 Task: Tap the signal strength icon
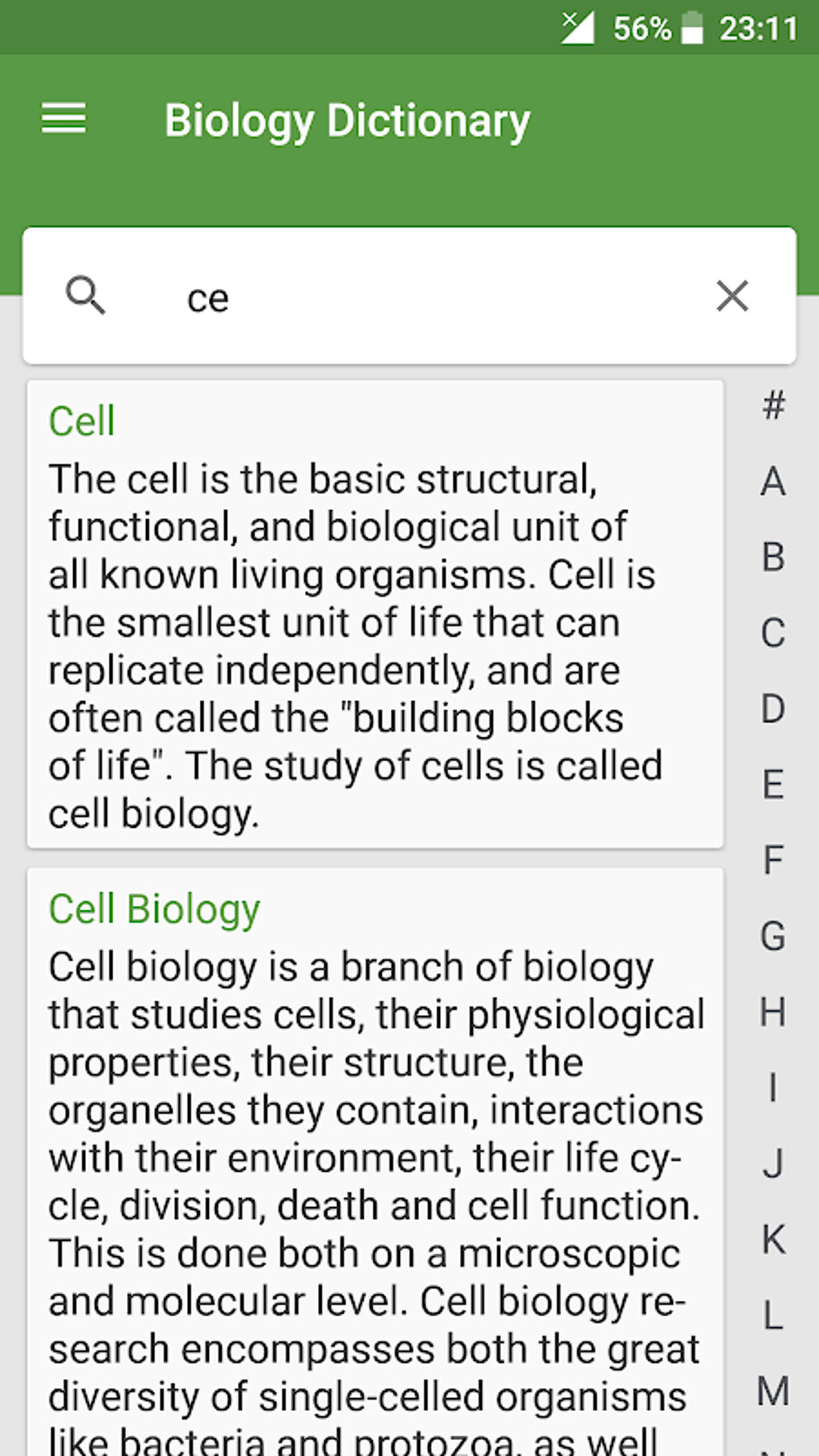(x=577, y=27)
